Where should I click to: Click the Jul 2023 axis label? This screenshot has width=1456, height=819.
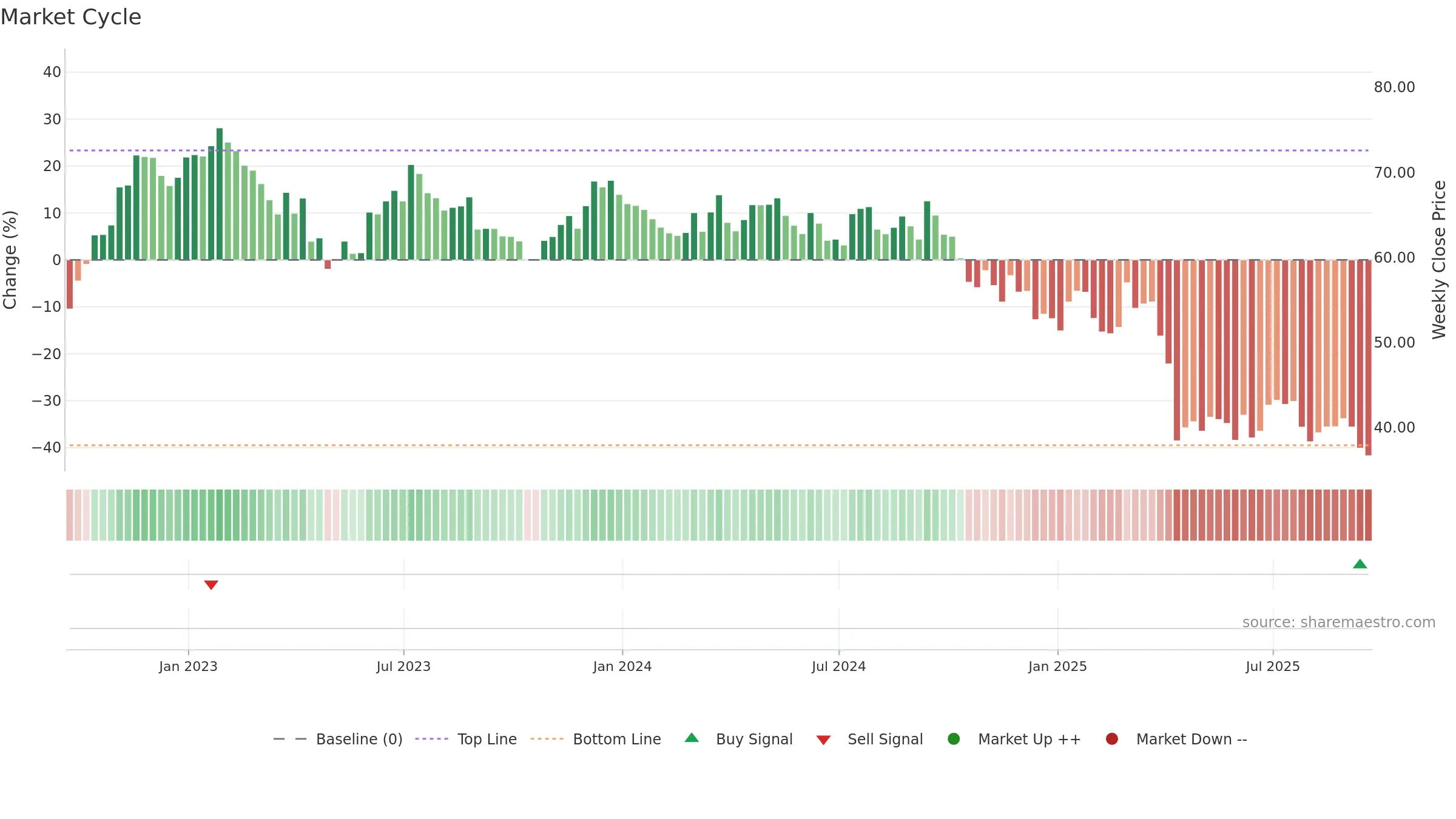[403, 666]
